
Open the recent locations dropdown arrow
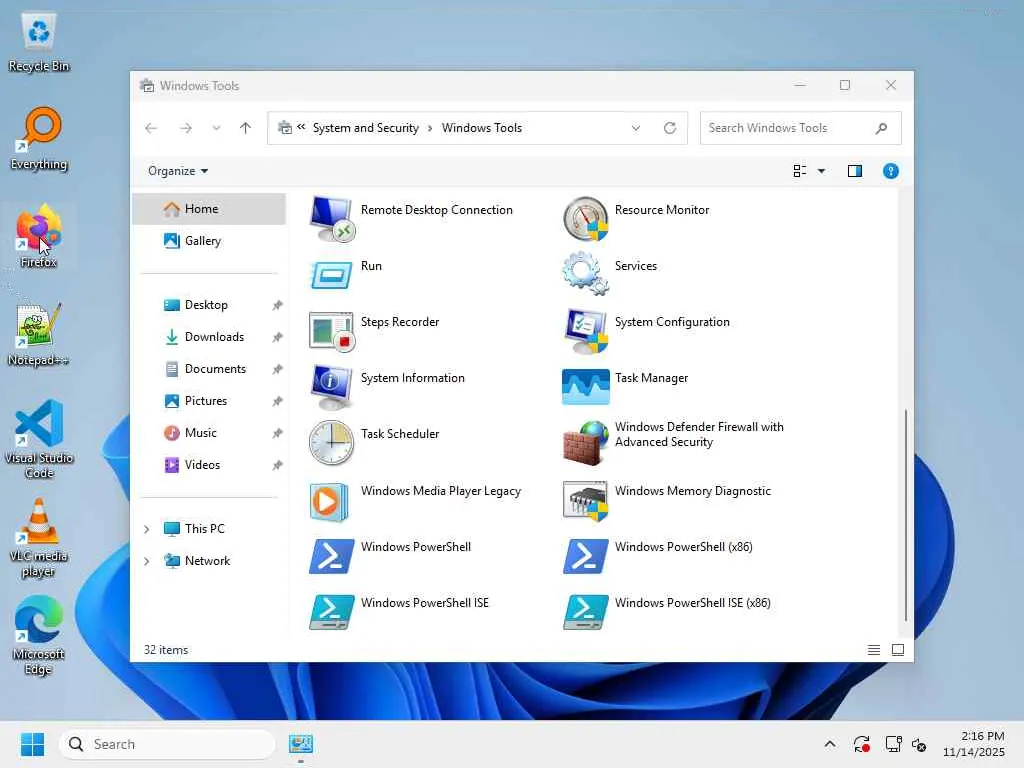click(216, 128)
